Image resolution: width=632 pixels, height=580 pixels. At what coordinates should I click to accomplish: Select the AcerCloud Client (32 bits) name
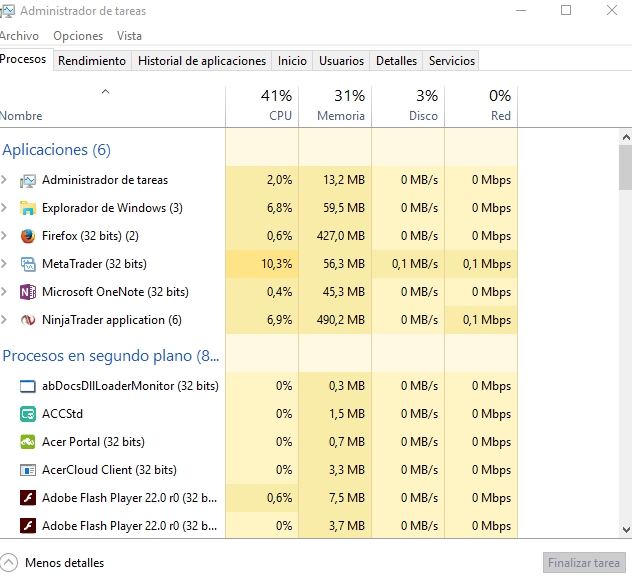click(x=109, y=470)
